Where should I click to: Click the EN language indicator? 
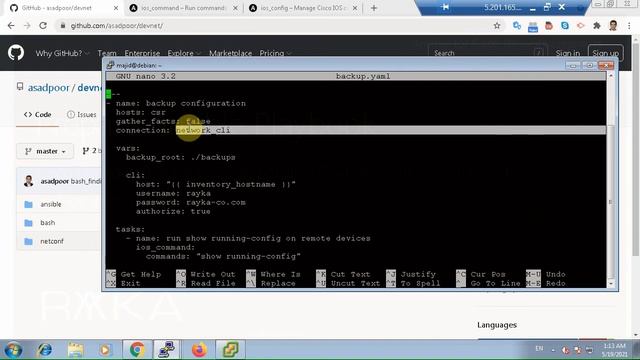539,349
